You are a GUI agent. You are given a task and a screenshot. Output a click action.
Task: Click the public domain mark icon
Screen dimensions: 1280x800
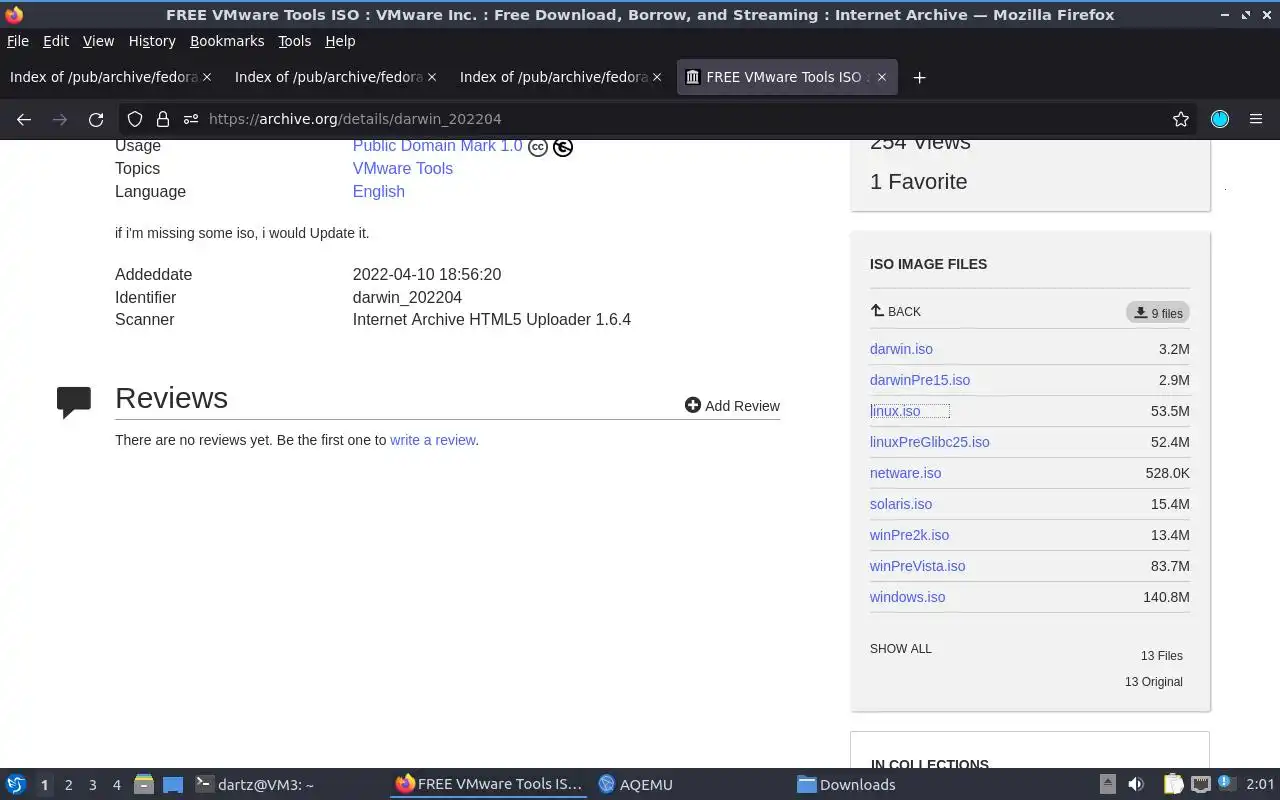(563, 147)
